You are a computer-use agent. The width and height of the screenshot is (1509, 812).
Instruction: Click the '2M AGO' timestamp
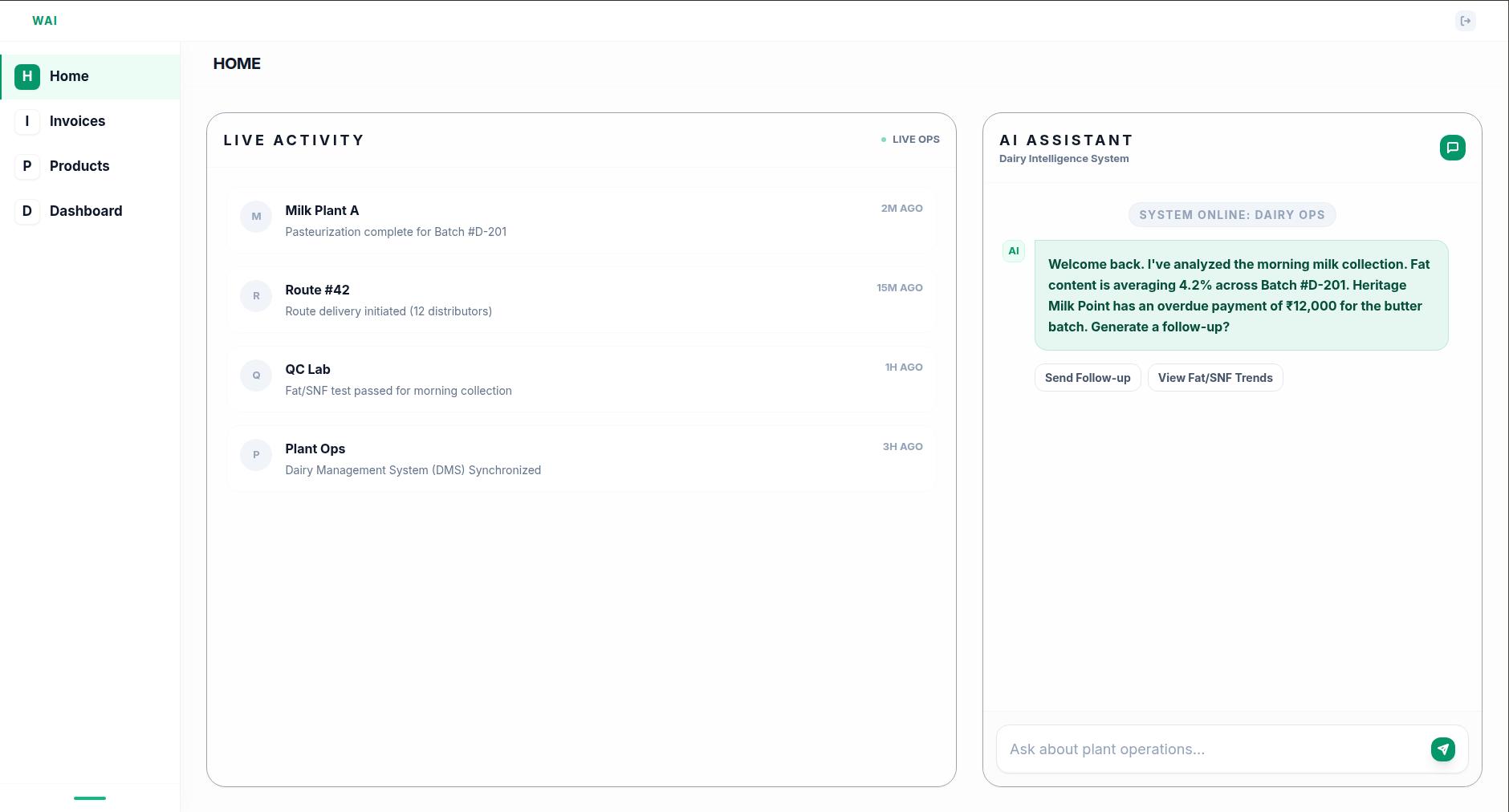point(901,209)
